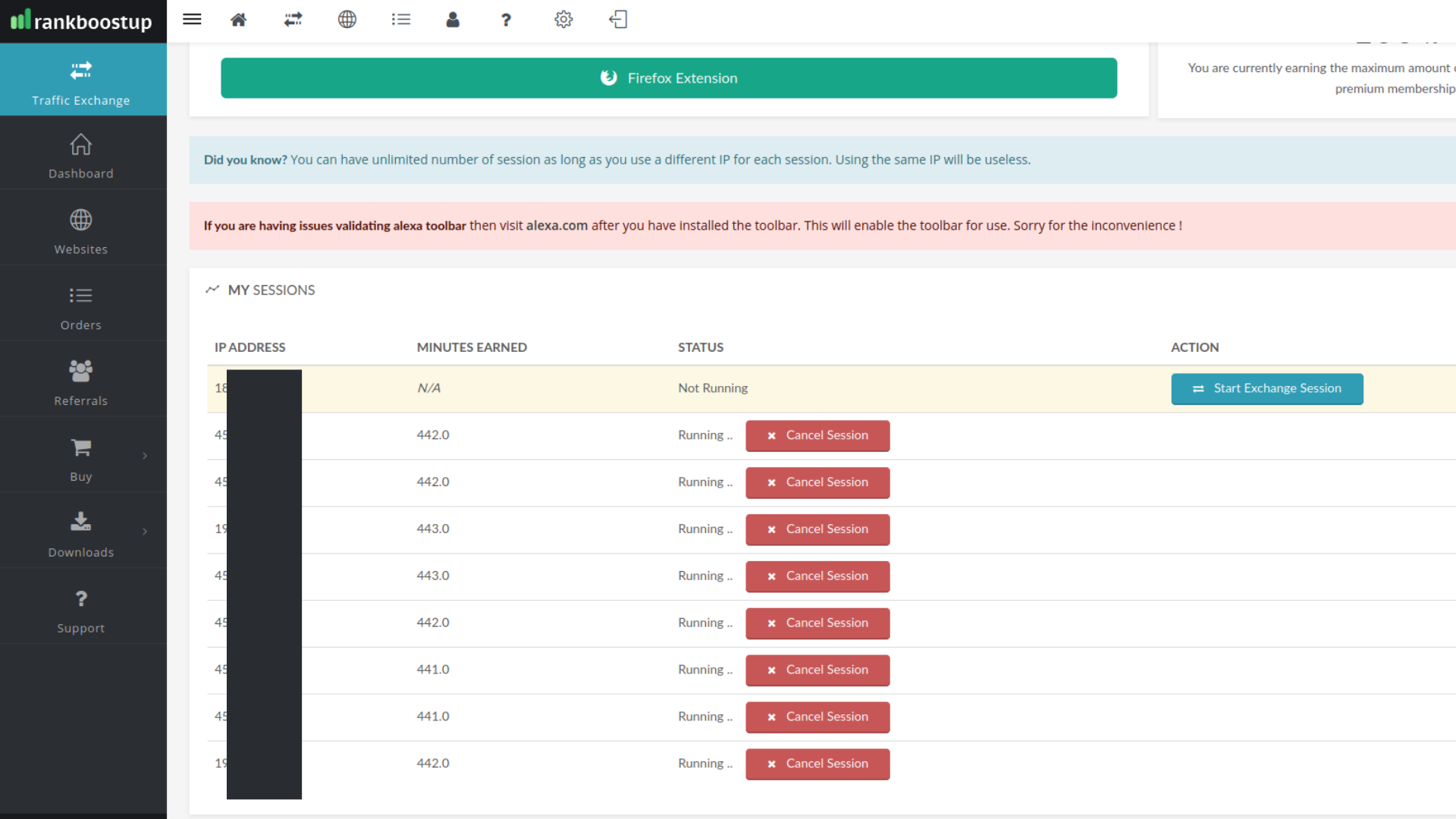Expand the Downloads submenu chevron

pos(146,531)
